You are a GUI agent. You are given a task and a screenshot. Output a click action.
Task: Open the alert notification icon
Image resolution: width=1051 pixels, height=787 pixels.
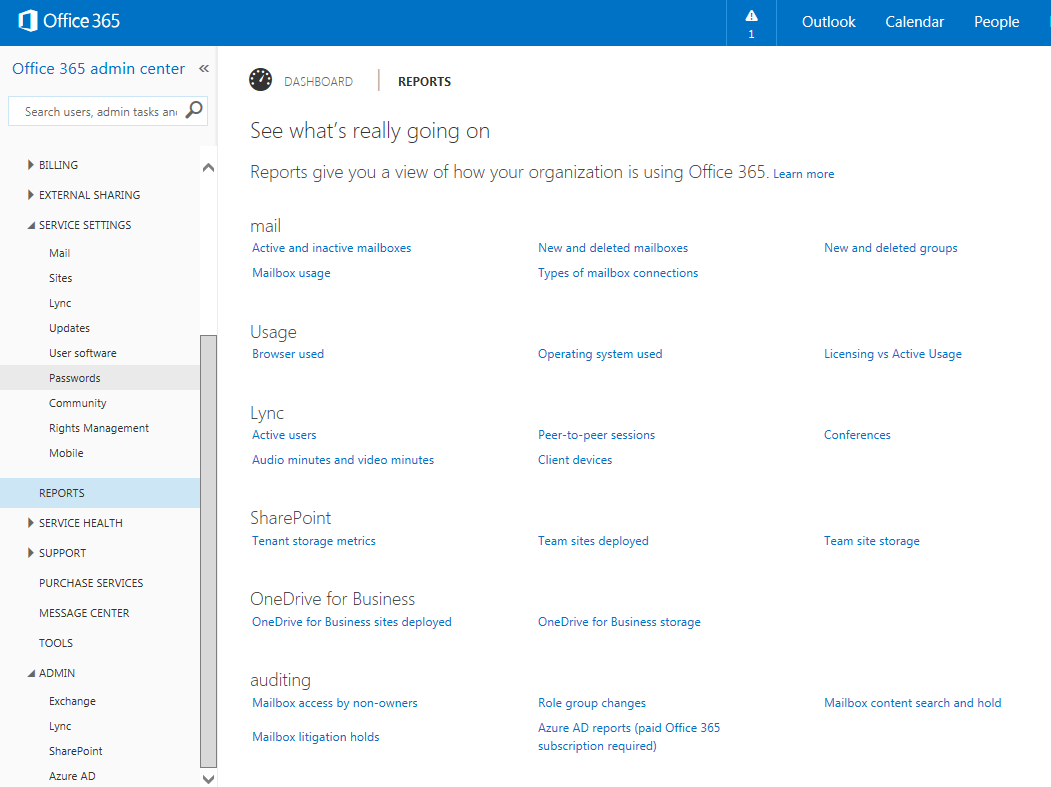(x=751, y=16)
